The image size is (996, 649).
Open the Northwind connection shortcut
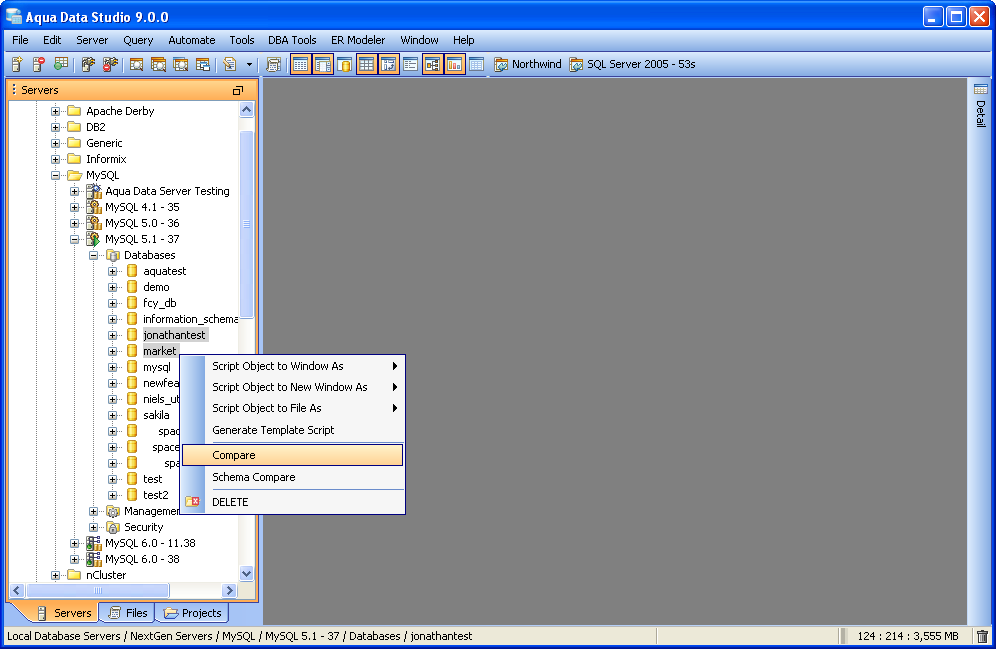tap(528, 64)
